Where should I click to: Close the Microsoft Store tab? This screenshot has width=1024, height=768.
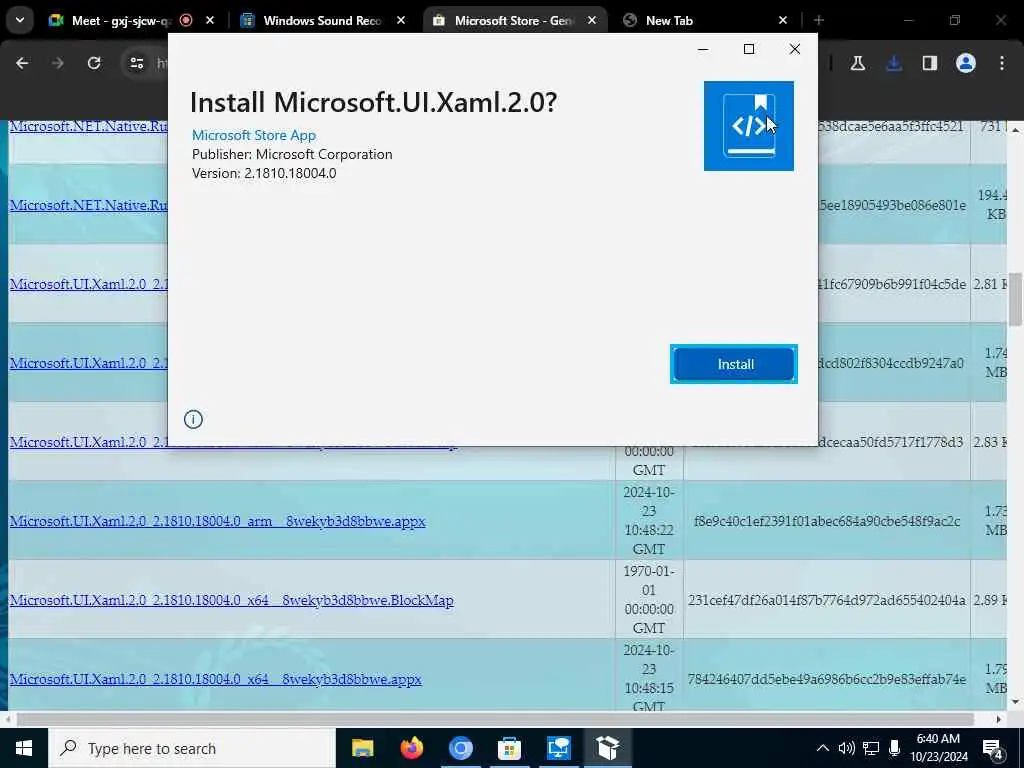[592, 20]
